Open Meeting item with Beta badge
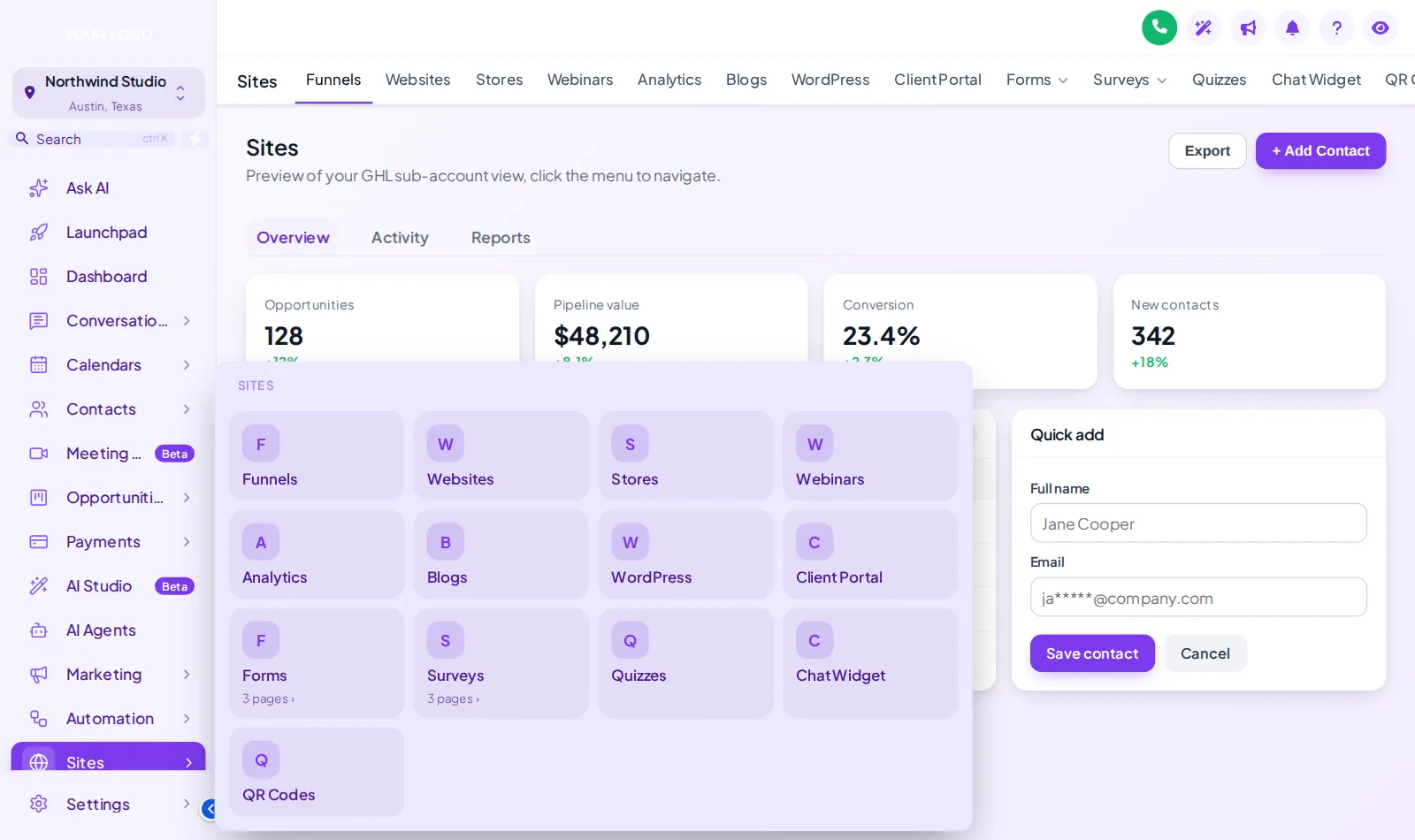This screenshot has height=840, width=1415. [x=108, y=454]
